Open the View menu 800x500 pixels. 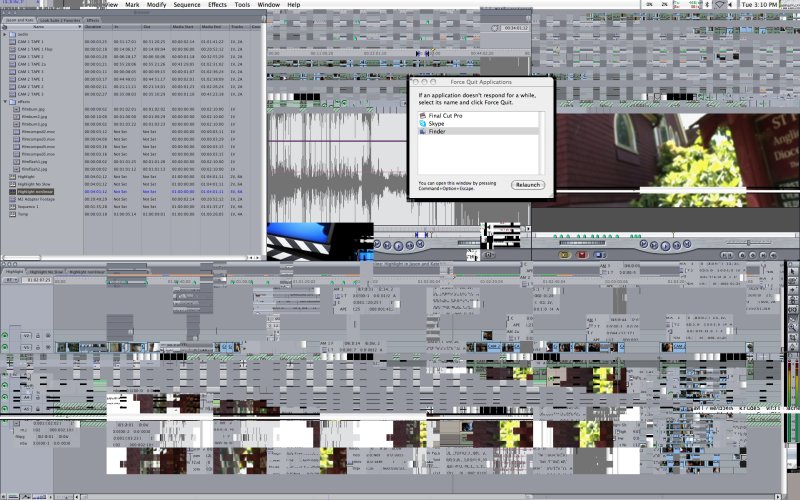(112, 5)
